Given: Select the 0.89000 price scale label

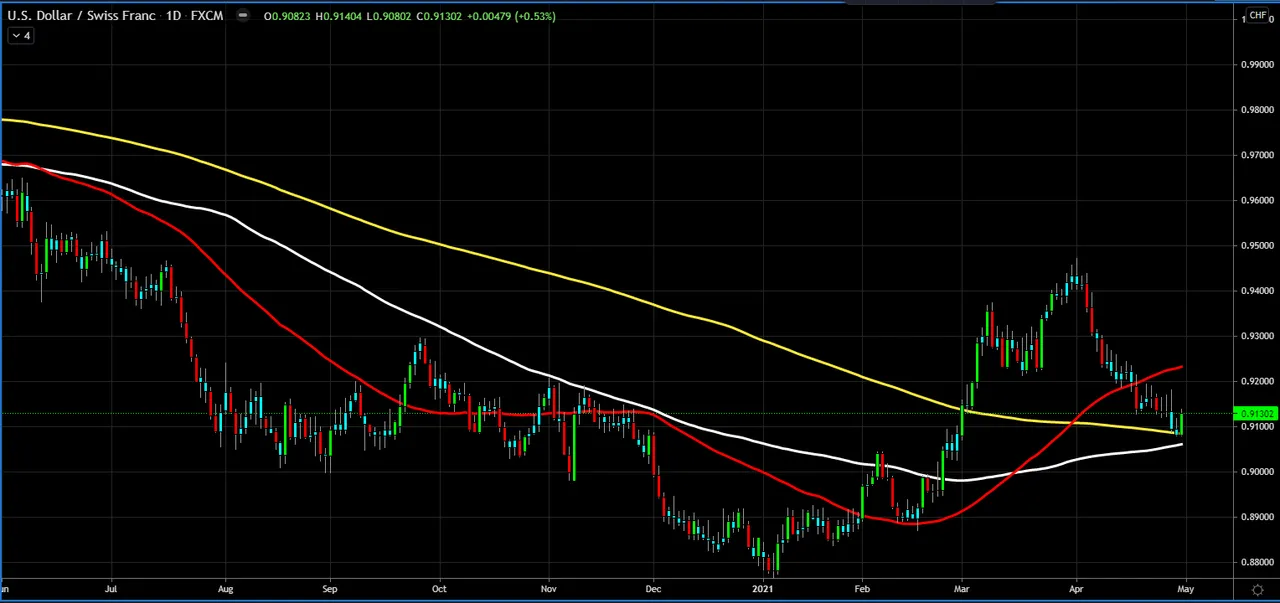Looking at the screenshot, I should click(x=1257, y=517).
